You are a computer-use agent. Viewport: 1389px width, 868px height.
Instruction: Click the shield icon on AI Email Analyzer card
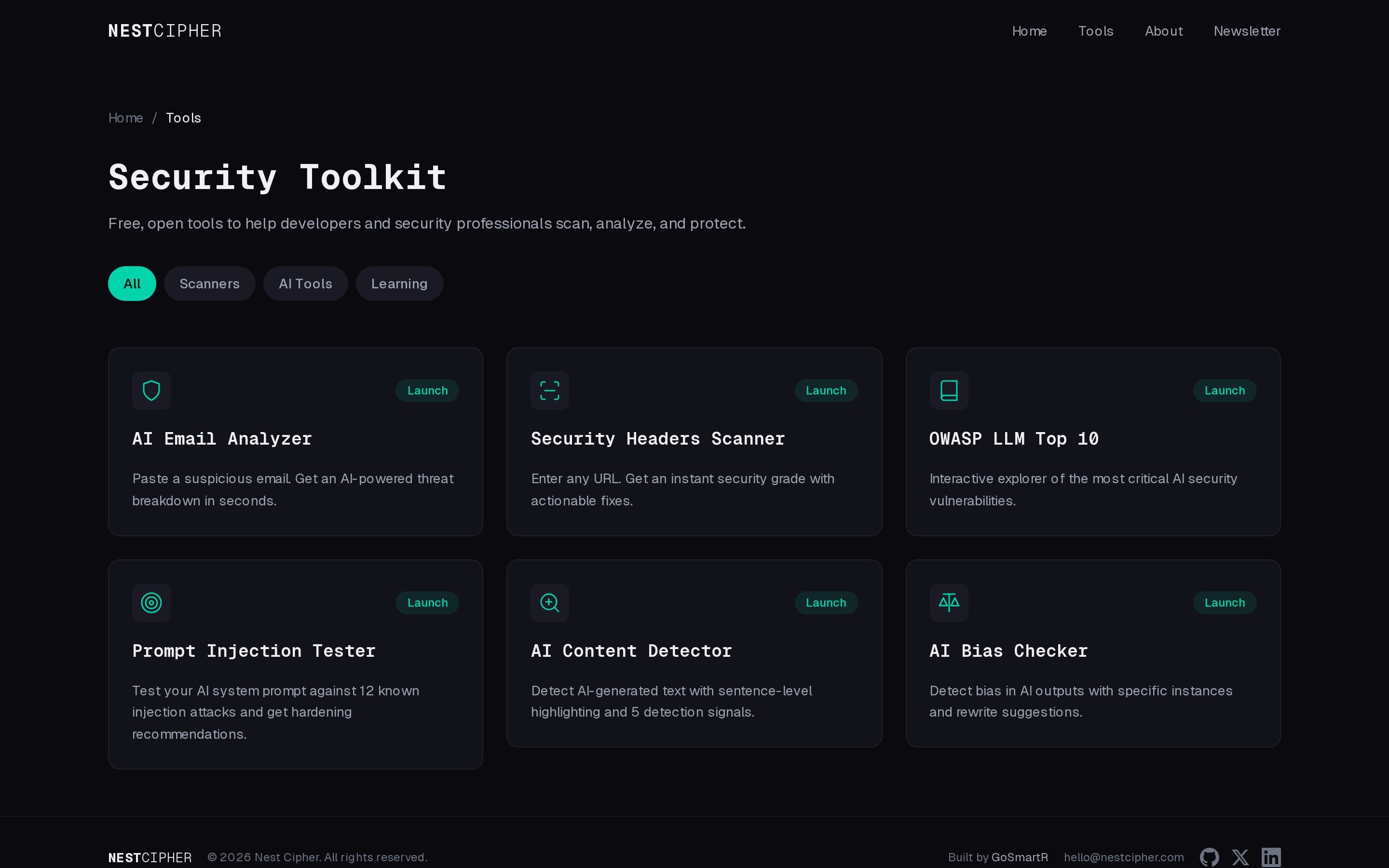coord(151,391)
